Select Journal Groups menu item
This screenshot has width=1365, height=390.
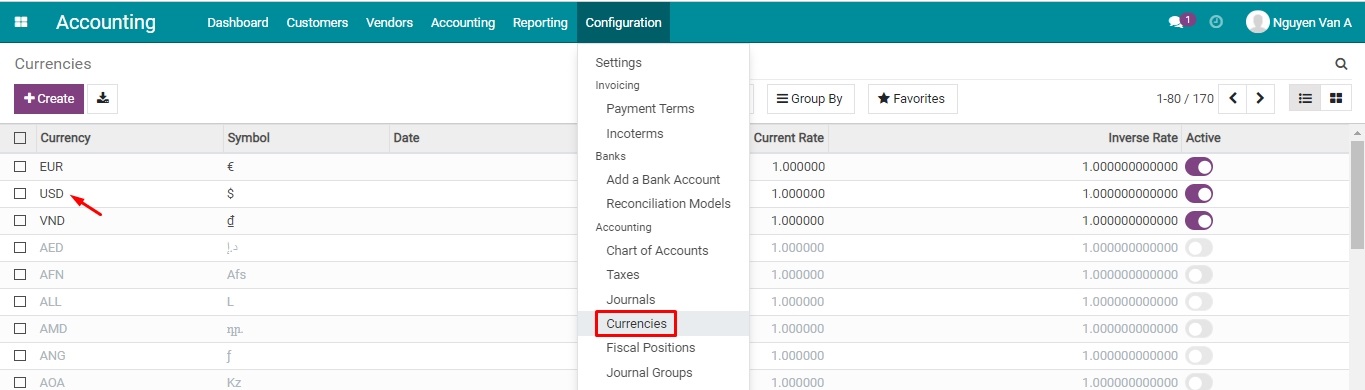tap(664, 373)
